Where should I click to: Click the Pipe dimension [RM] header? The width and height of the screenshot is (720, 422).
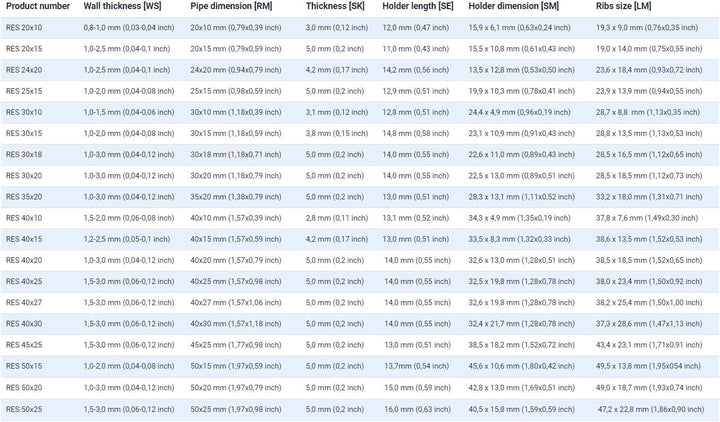tap(231, 6)
